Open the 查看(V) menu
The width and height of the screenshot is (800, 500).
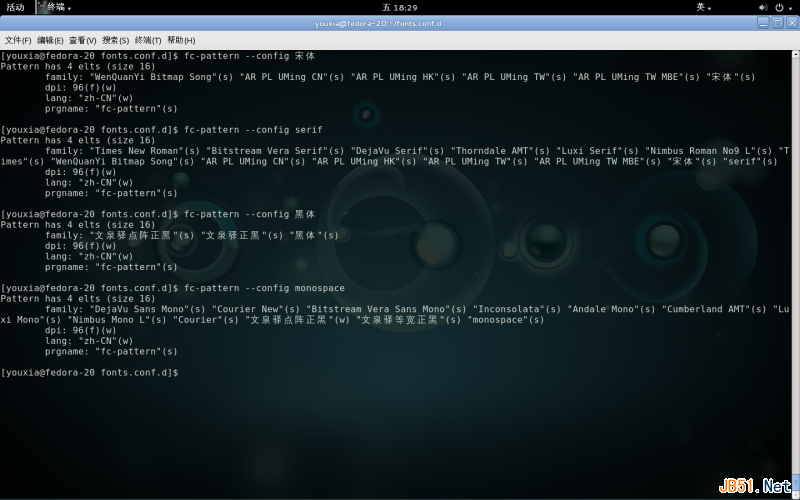[x=83, y=40]
